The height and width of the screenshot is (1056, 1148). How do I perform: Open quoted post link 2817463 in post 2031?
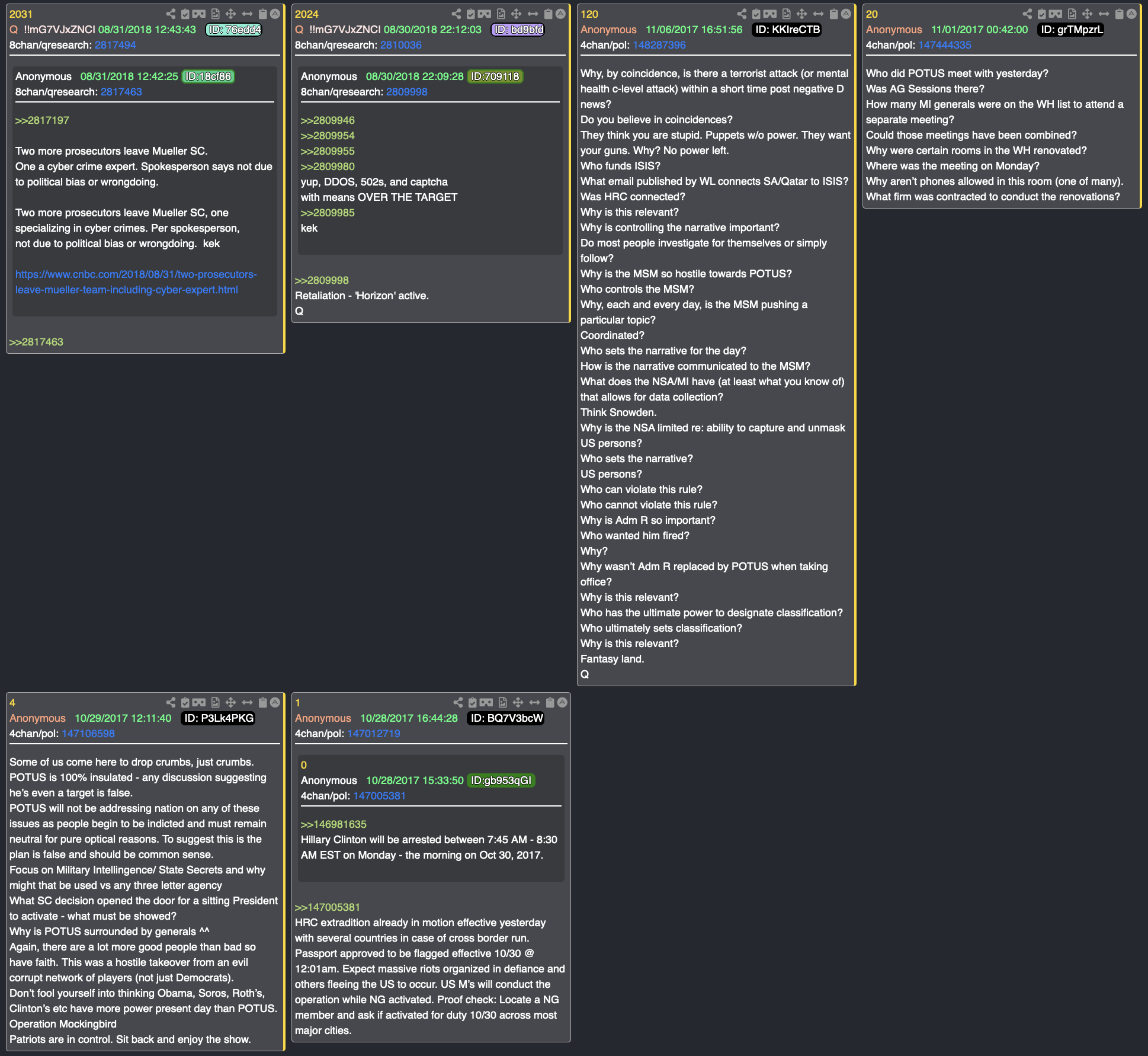[121, 92]
